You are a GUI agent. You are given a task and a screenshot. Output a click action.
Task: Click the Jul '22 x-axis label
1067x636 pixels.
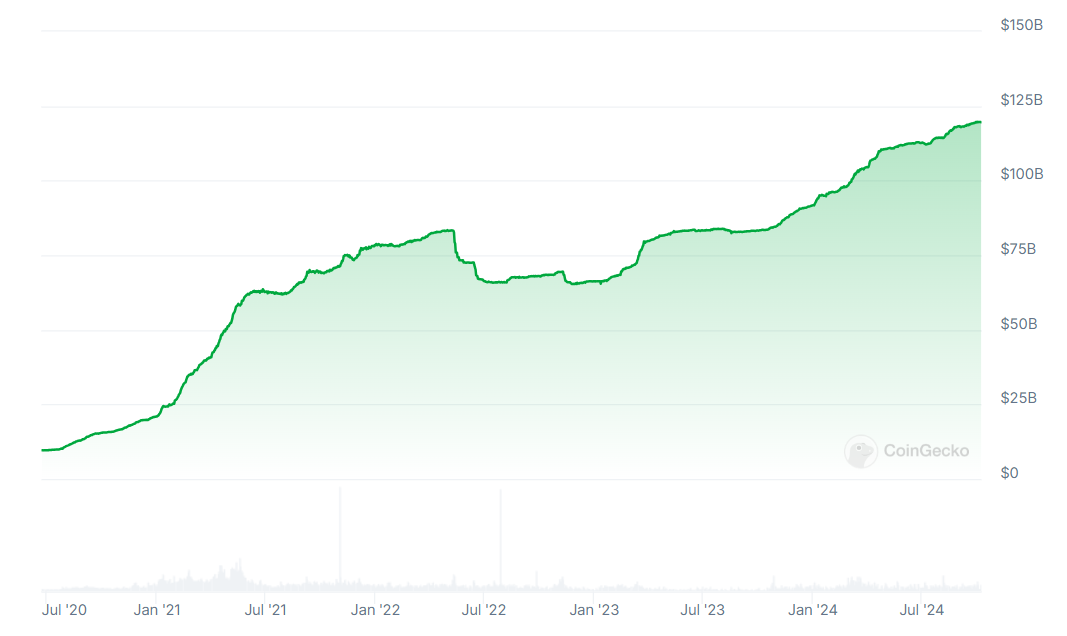pyautogui.click(x=484, y=610)
